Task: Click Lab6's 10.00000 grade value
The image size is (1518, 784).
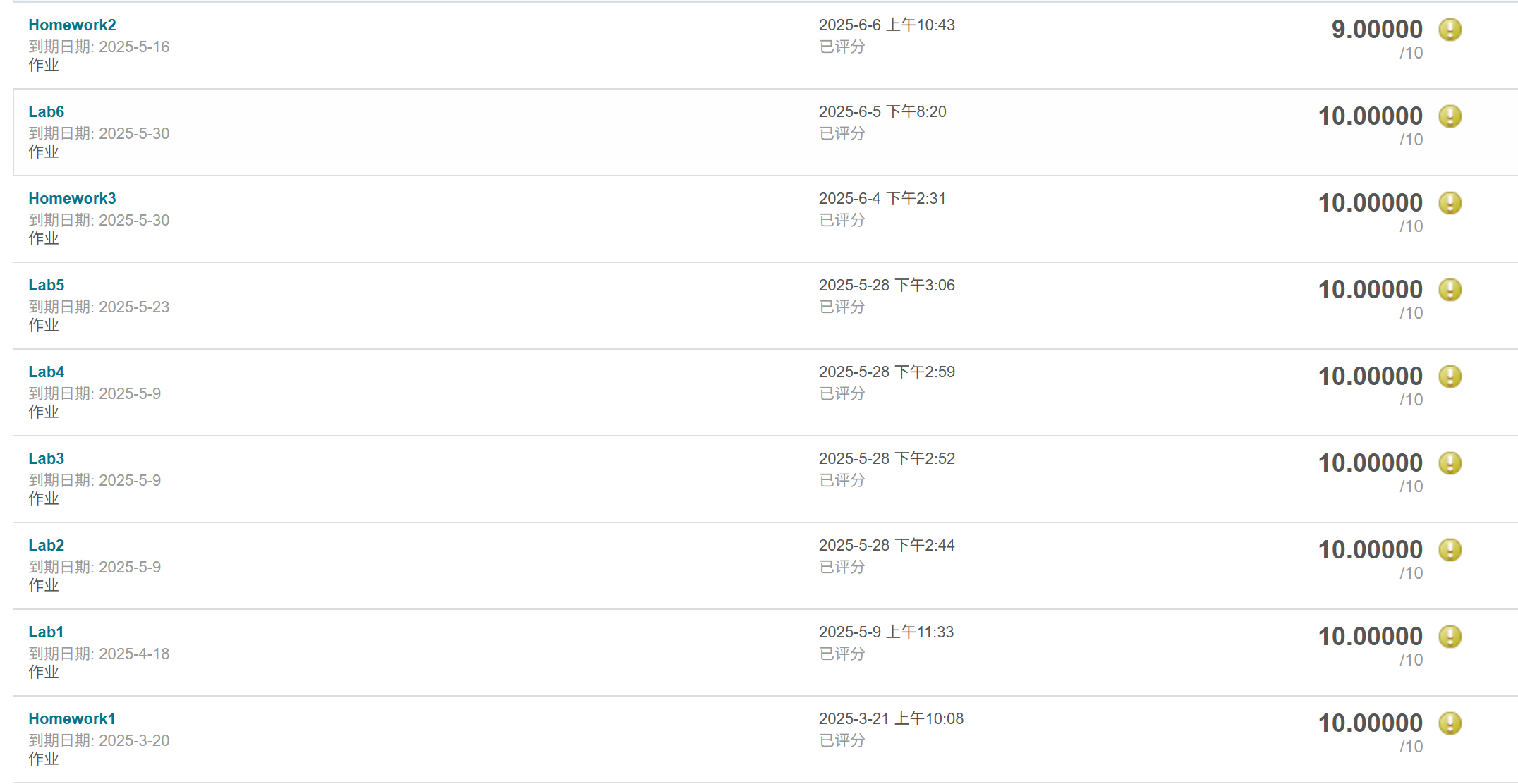Action: tap(1370, 116)
